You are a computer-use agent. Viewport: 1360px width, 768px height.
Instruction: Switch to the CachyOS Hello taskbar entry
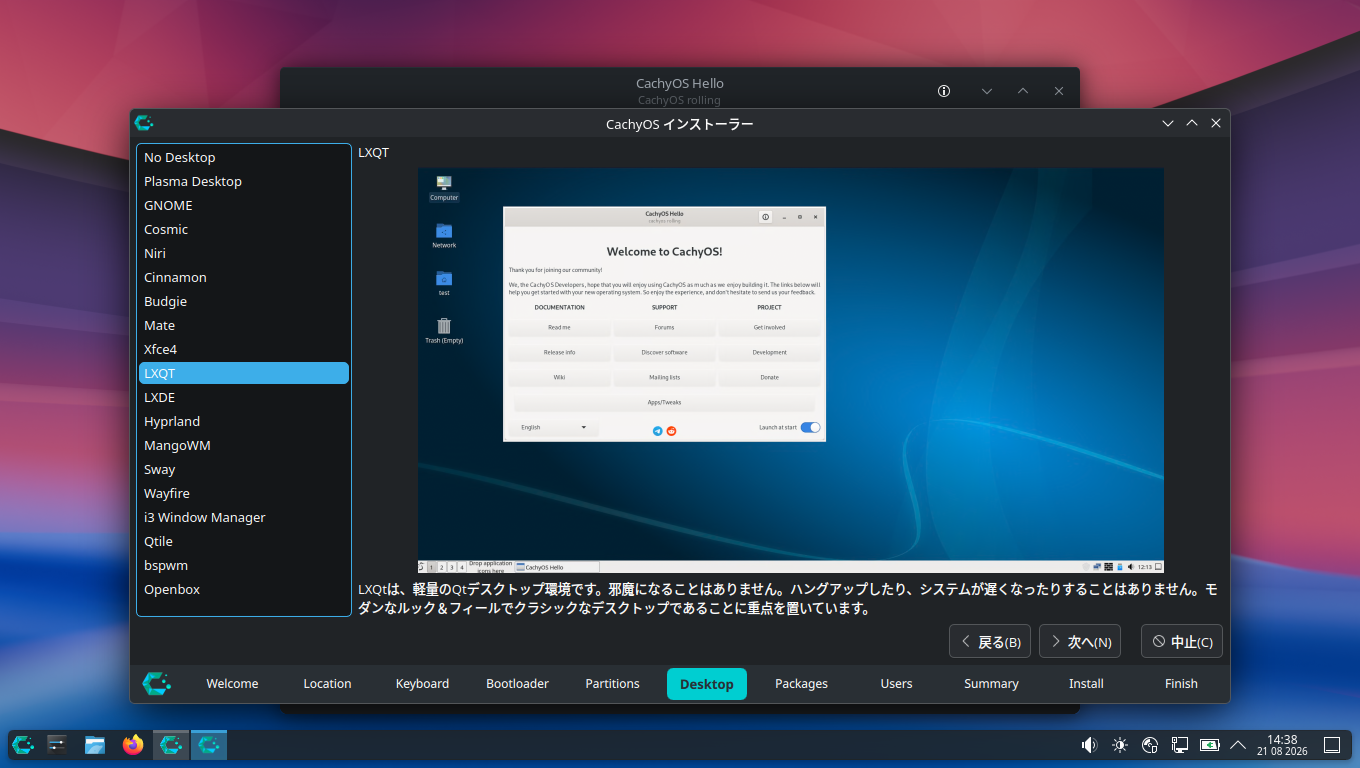pyautogui.click(x=171, y=744)
